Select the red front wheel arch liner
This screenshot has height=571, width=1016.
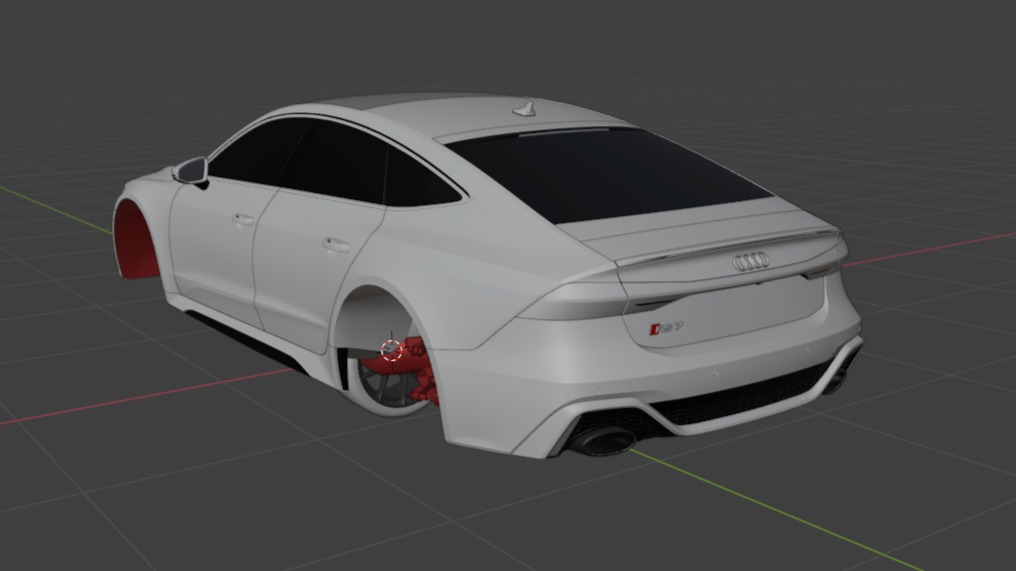pos(136,241)
